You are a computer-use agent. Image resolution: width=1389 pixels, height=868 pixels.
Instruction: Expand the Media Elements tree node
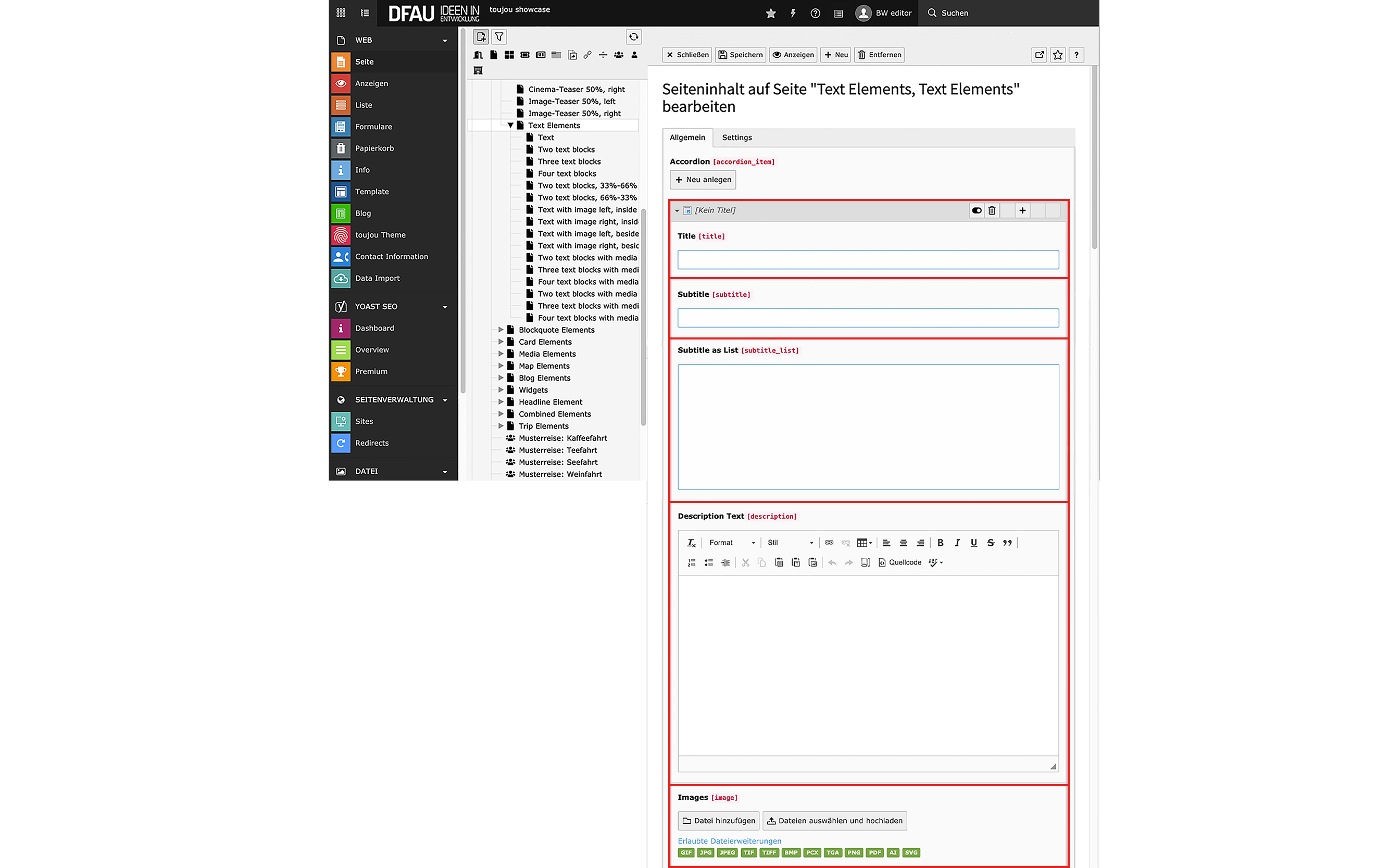click(x=500, y=354)
